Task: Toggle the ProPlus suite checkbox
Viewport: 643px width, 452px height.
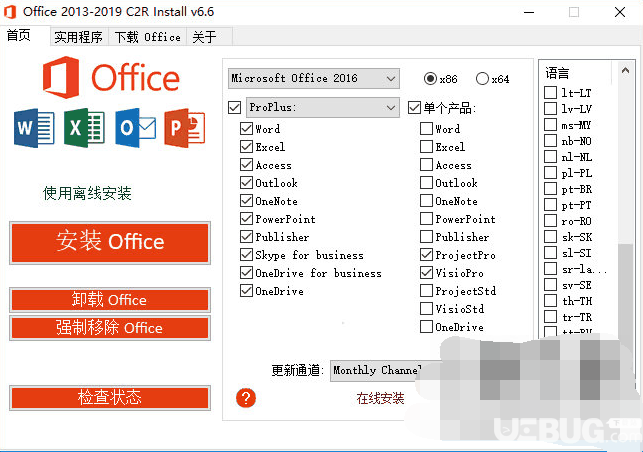Action: (x=235, y=108)
